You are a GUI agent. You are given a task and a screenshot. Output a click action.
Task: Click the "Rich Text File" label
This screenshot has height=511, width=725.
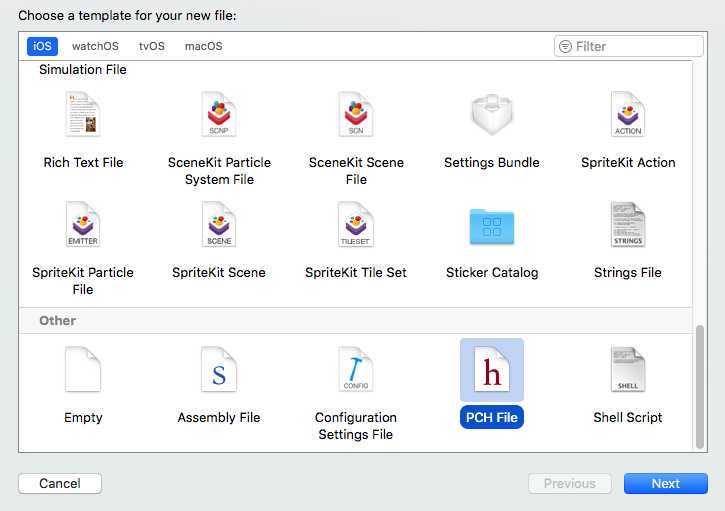83,162
